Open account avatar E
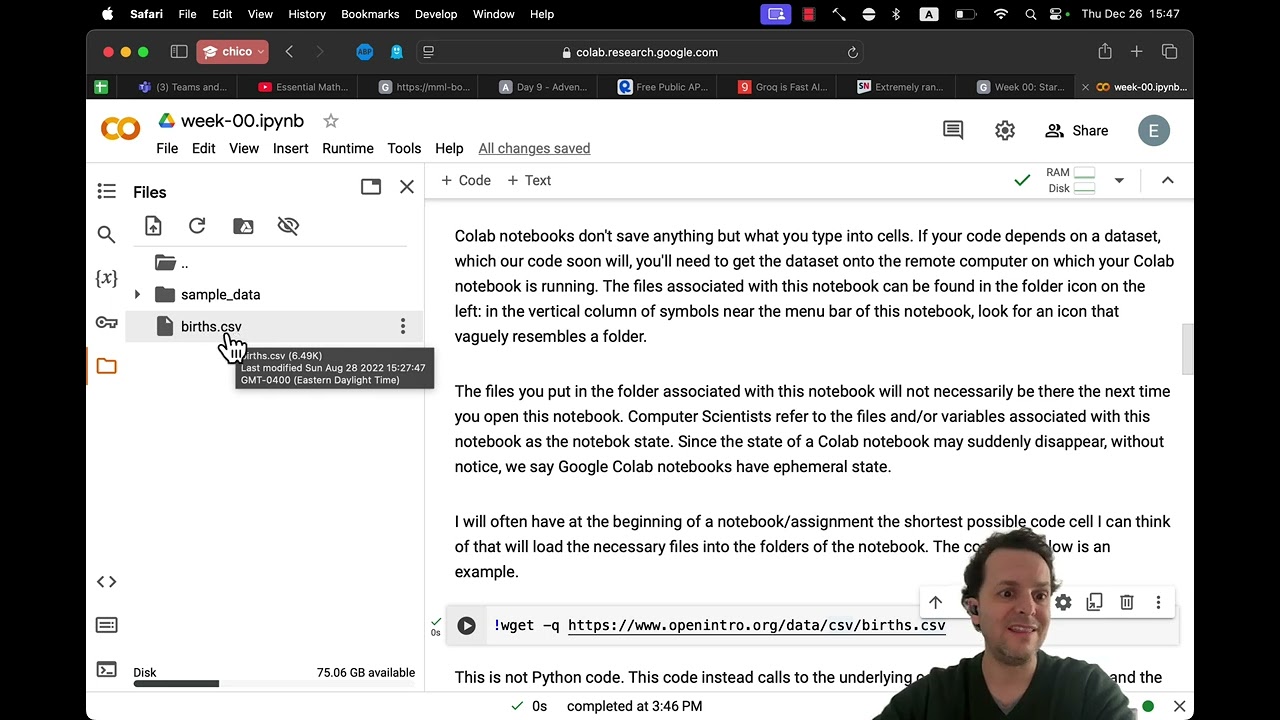Screen dimensions: 1280x720 (x=1154, y=130)
